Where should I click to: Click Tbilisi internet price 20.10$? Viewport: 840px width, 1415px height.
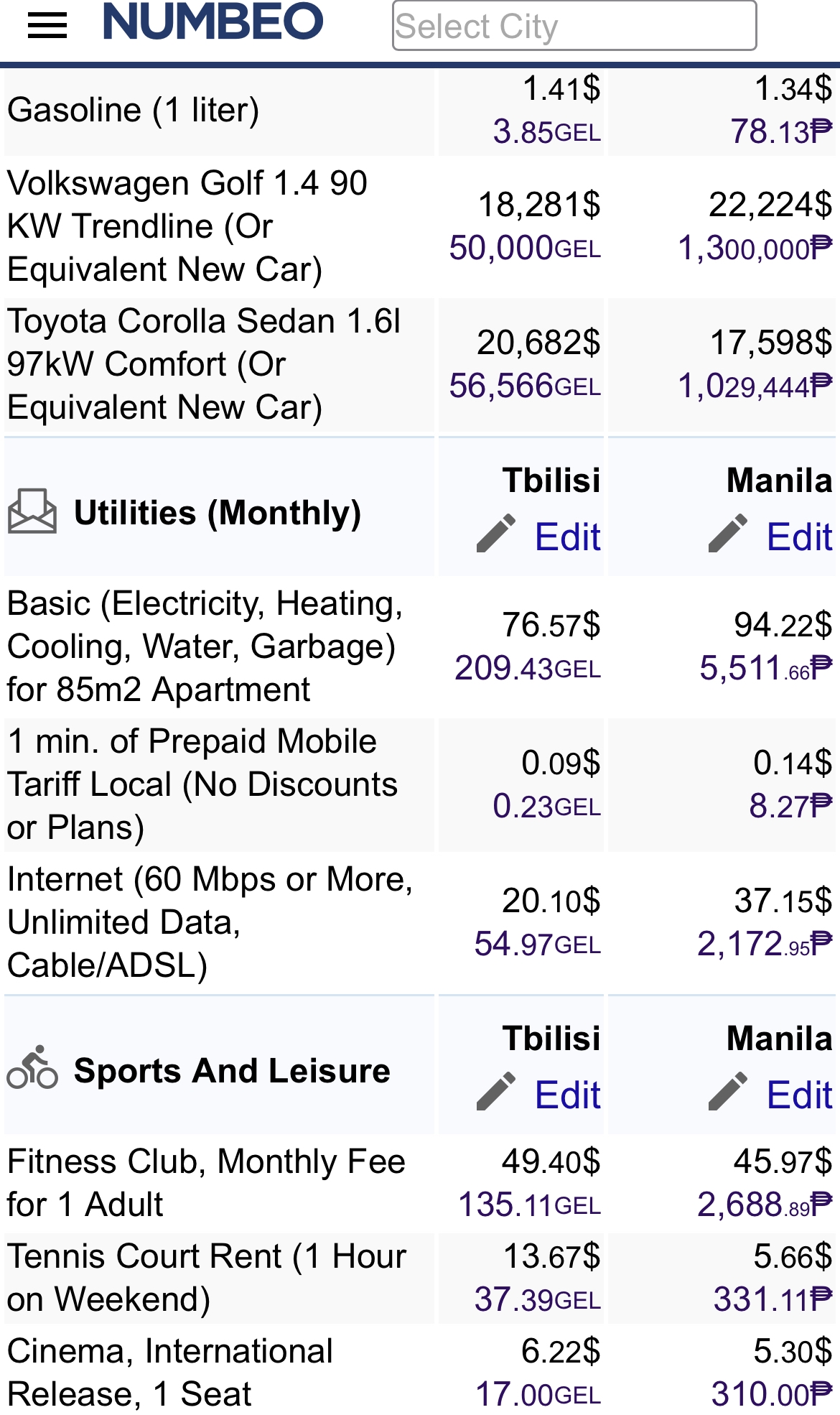point(551,901)
